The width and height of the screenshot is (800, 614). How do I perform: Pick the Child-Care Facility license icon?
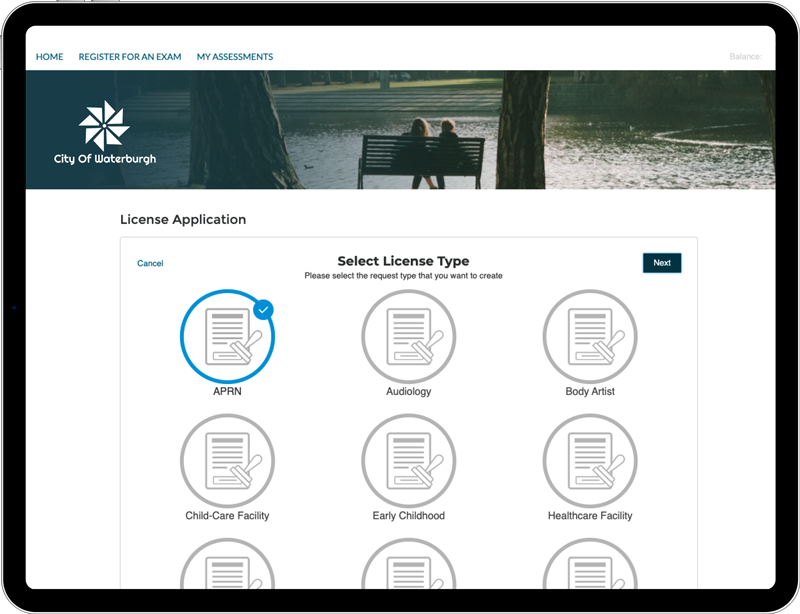(227, 461)
